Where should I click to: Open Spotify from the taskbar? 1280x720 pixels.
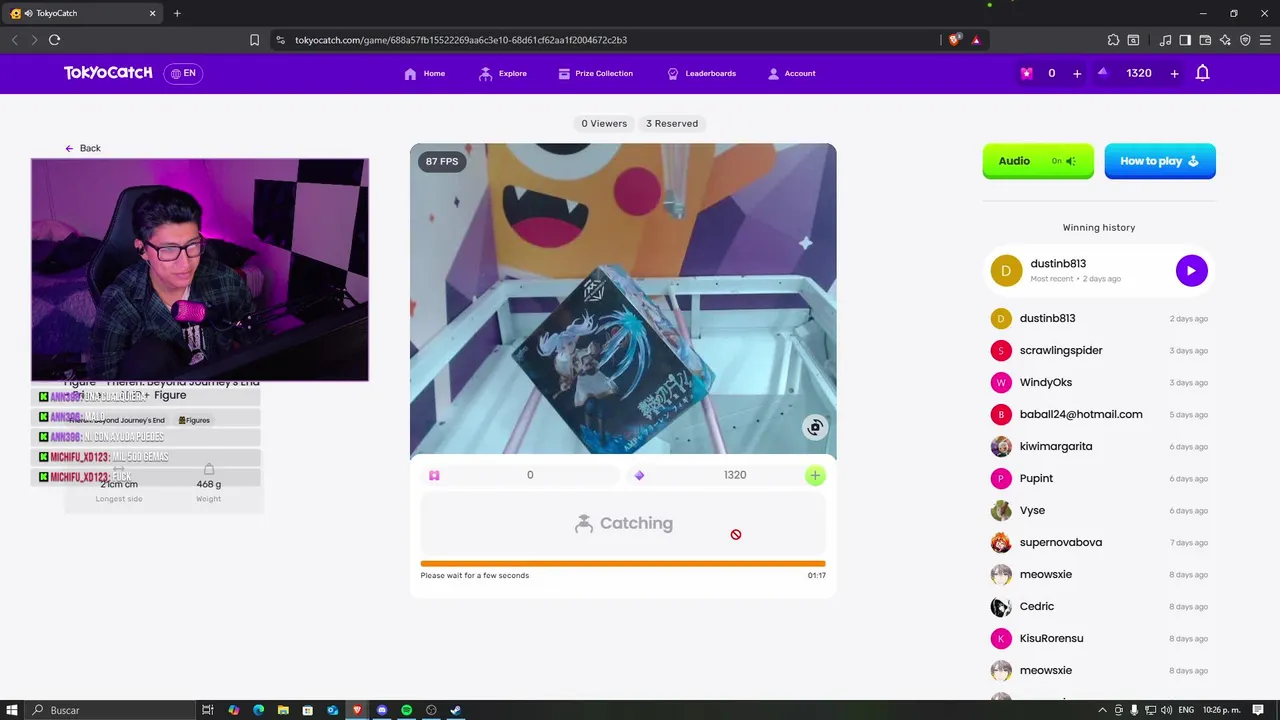coord(406,710)
